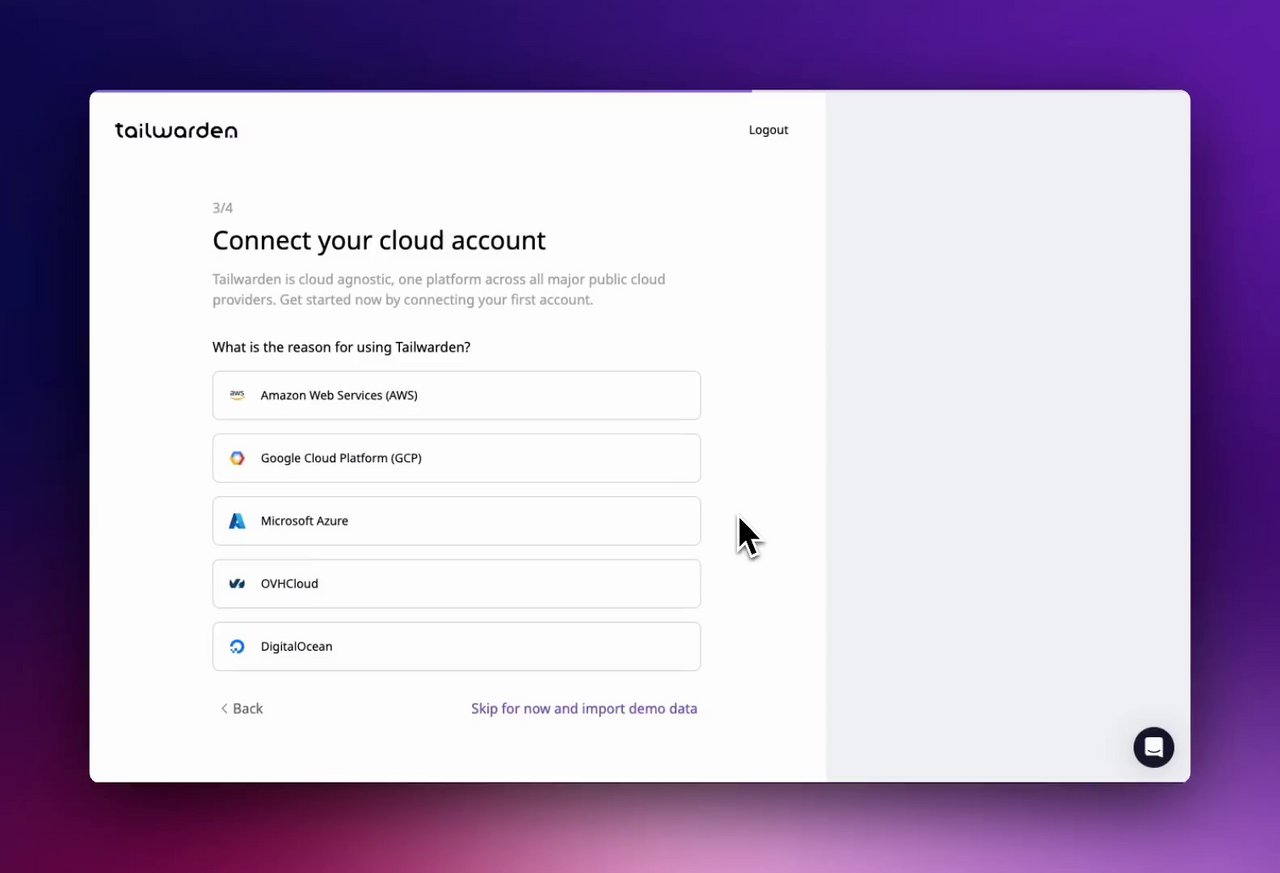Viewport: 1280px width, 873px height.
Task: Click the OVHCloud logo icon
Action: (237, 584)
